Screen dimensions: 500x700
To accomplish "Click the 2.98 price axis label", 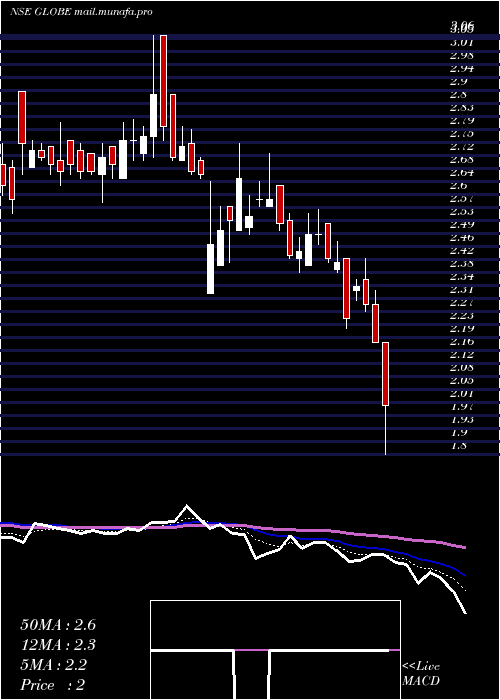I will click(x=462, y=55).
